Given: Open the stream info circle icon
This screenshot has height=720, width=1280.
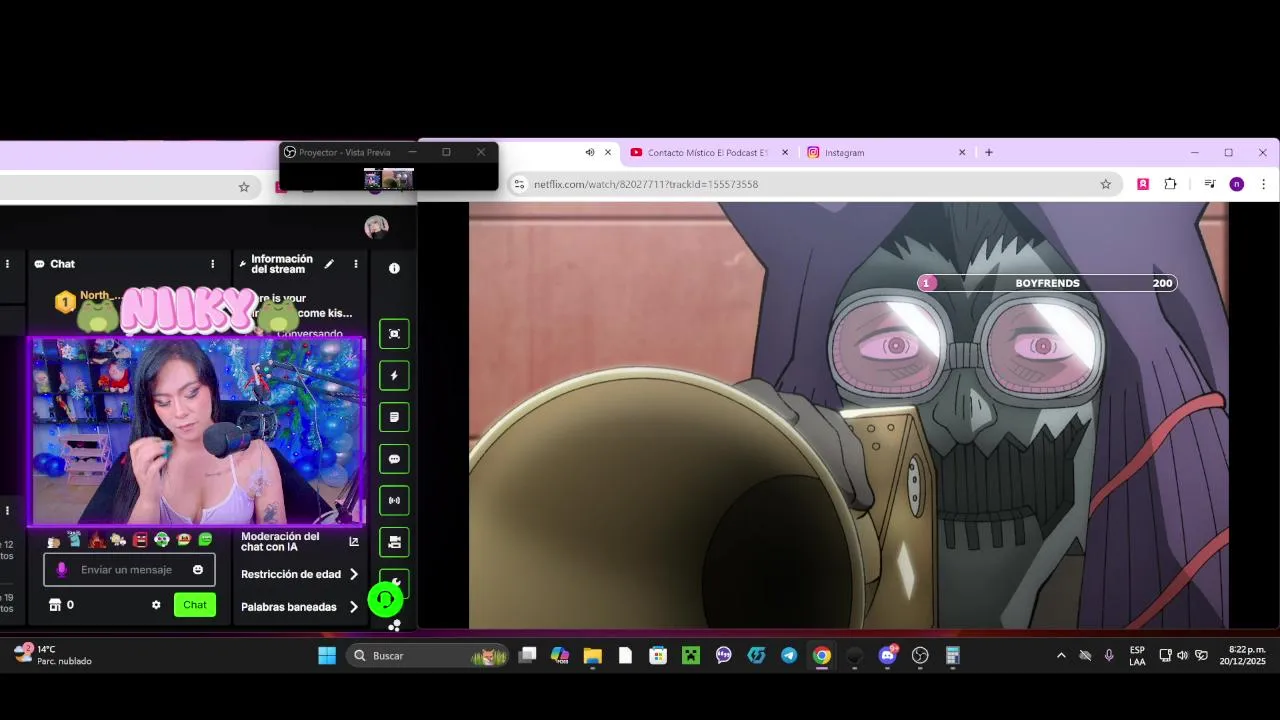Looking at the screenshot, I should (394, 268).
